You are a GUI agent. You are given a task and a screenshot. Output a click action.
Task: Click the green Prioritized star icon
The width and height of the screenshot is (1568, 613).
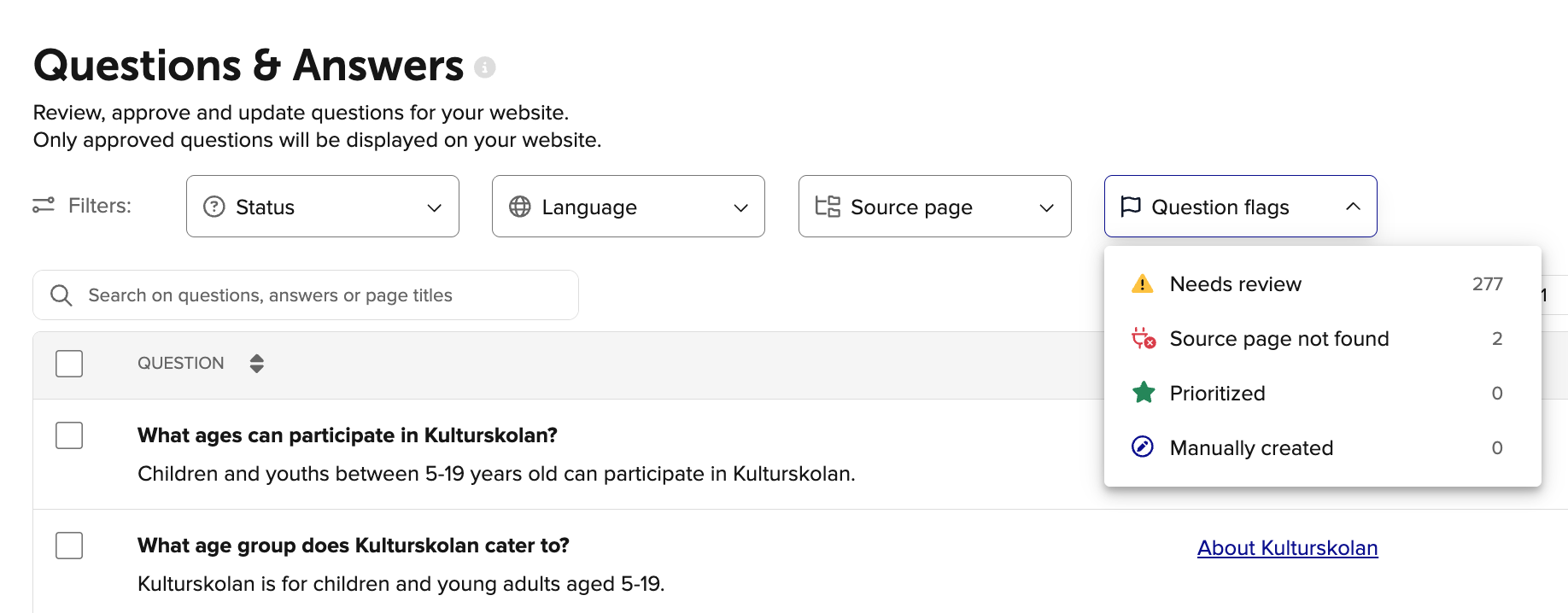(x=1143, y=393)
